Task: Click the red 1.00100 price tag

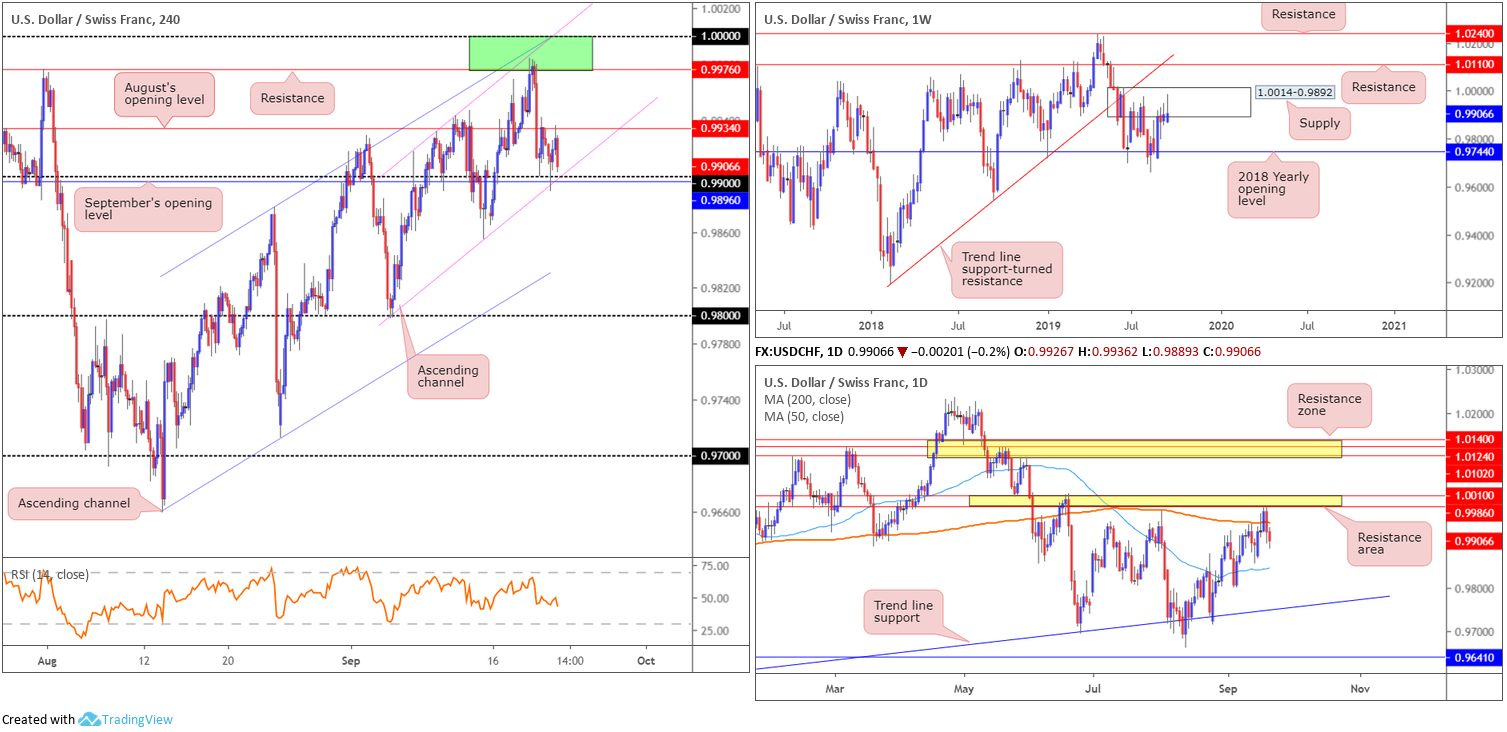Action: click(x=1475, y=494)
